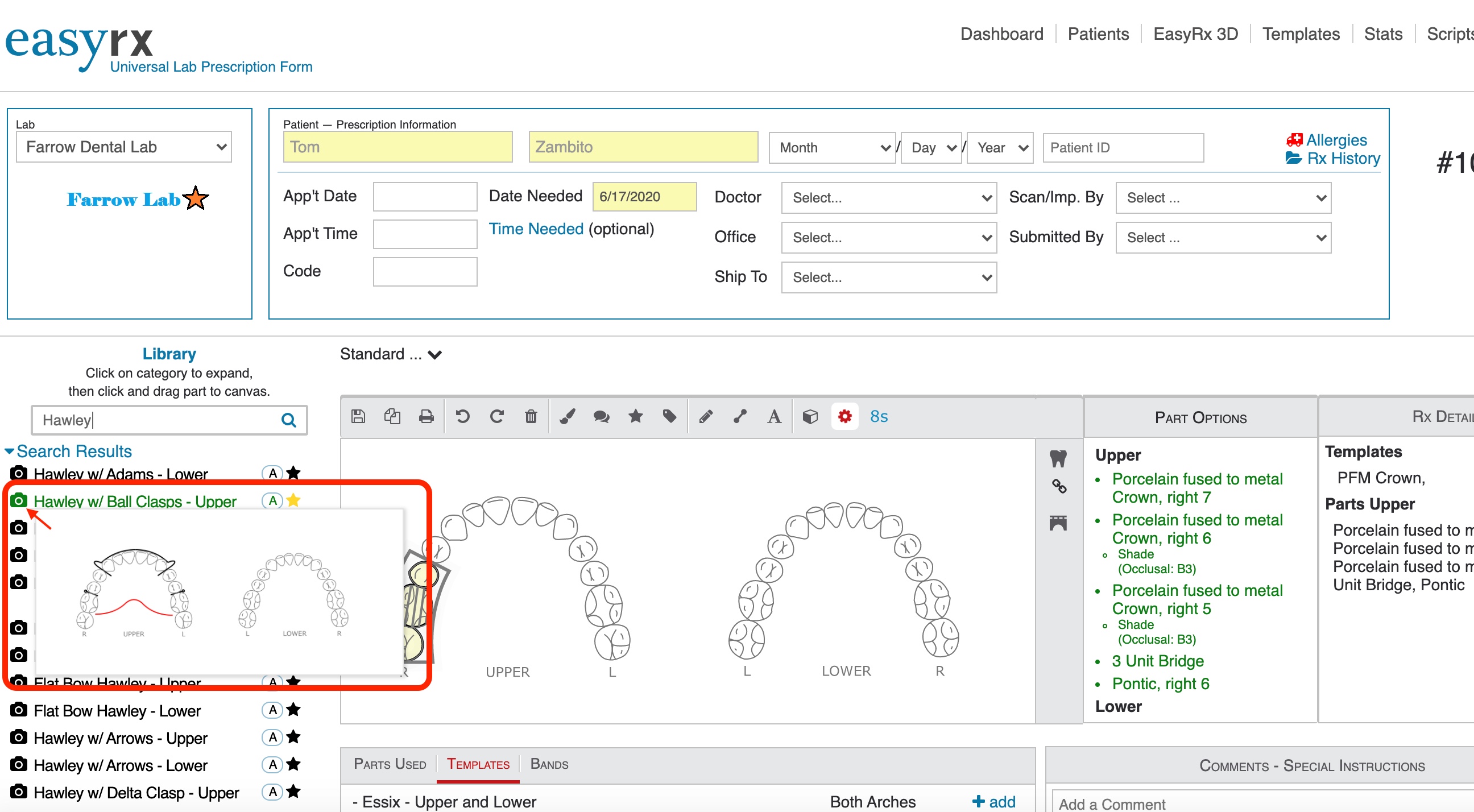This screenshot has width=1474, height=812.
Task: Click the trash delete icon
Action: tap(531, 417)
